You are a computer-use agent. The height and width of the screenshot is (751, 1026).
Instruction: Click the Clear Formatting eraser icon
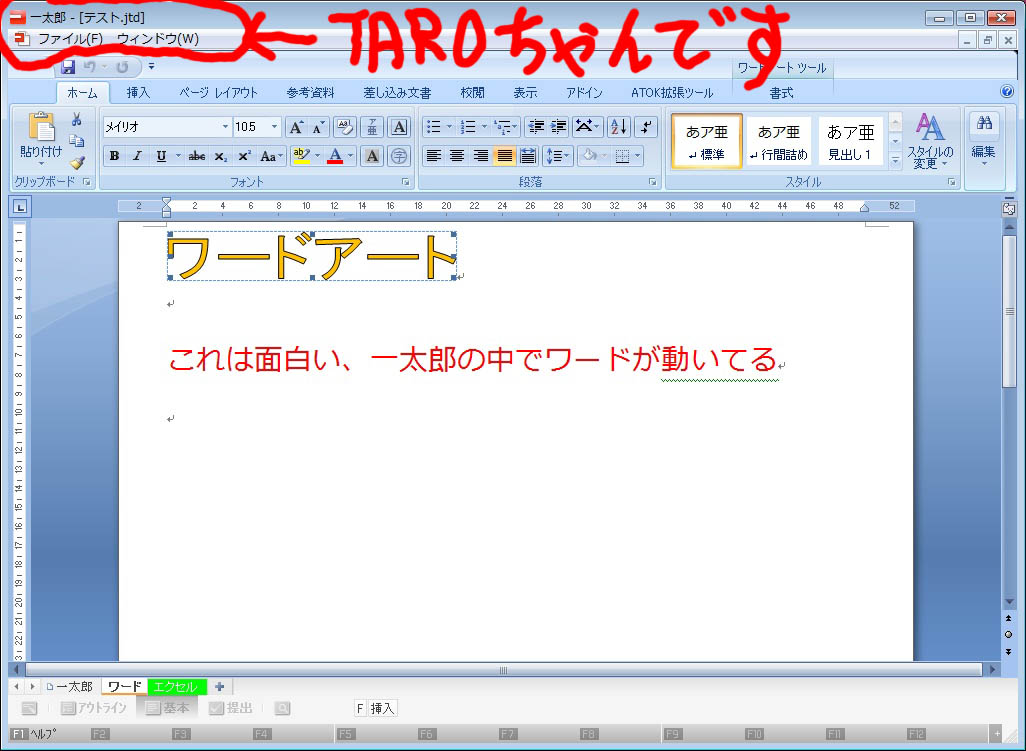click(x=345, y=127)
